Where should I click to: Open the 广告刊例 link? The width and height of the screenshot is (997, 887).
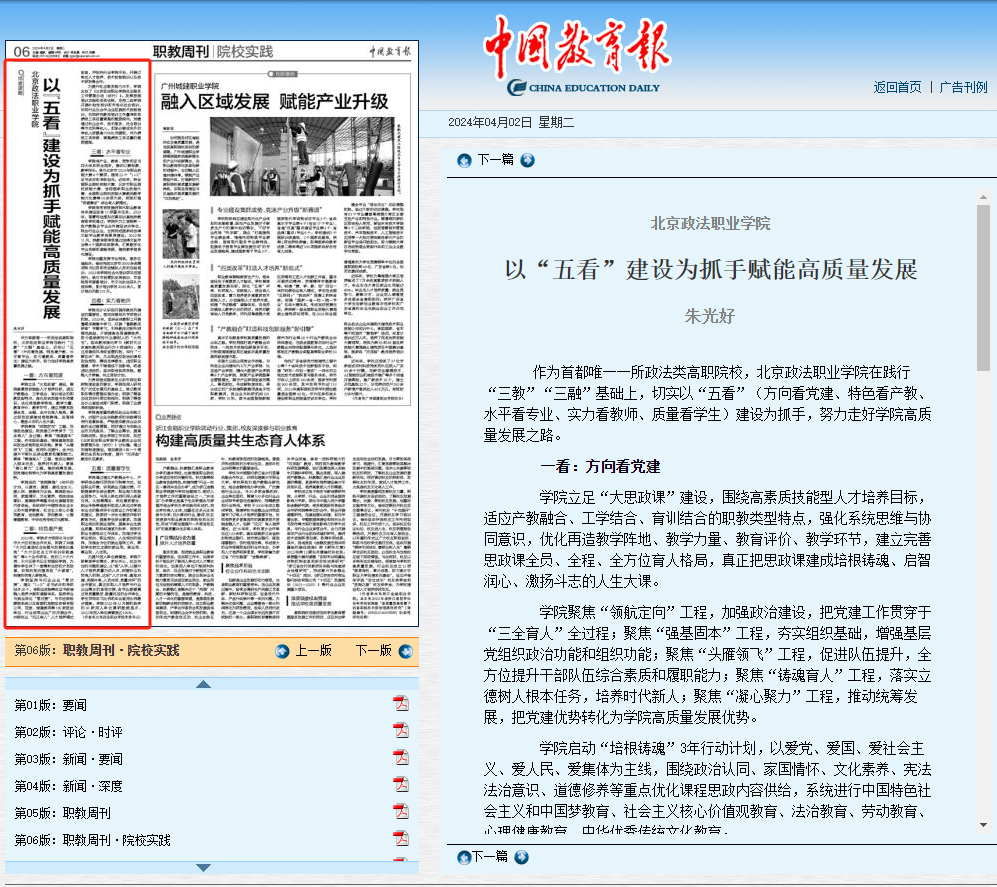point(963,87)
